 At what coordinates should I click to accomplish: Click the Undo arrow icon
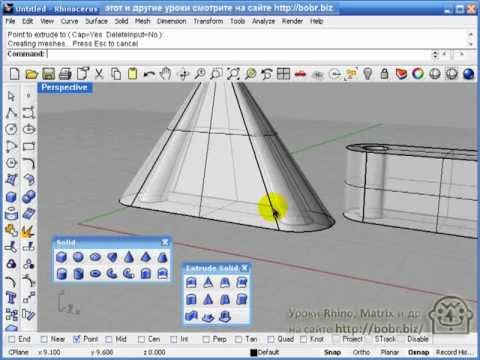coord(149,74)
